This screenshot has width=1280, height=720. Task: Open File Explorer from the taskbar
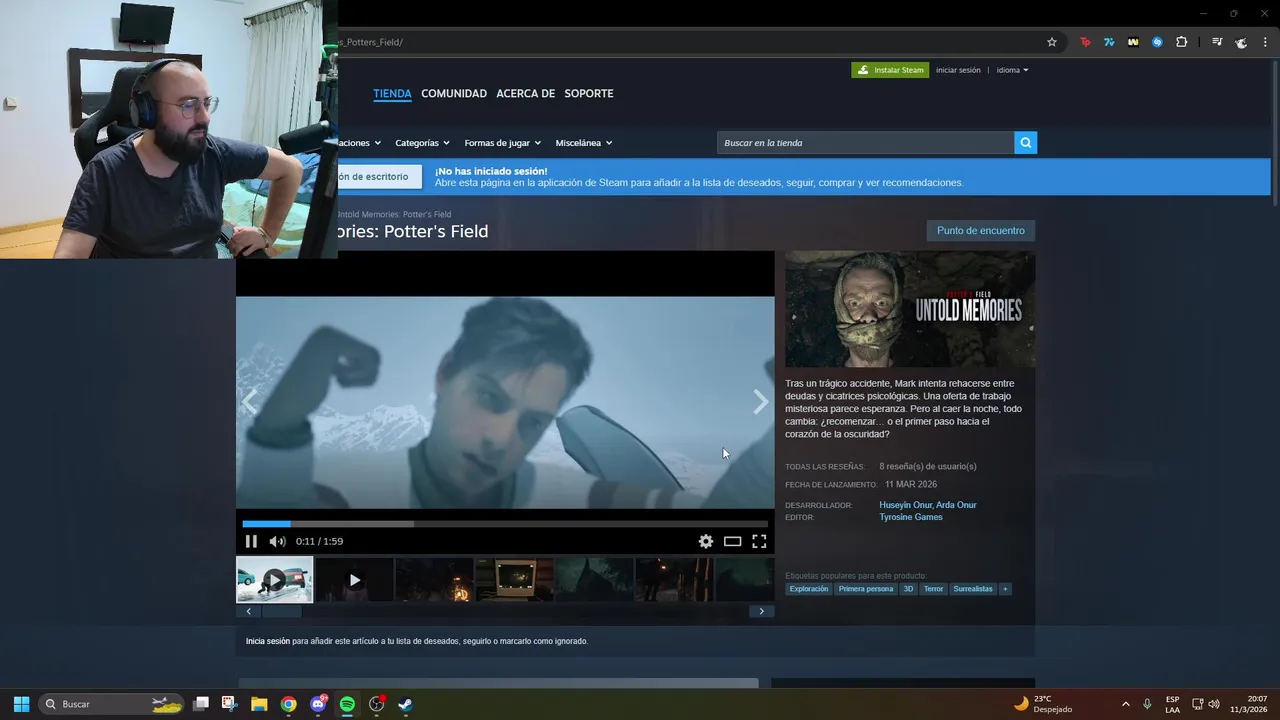[x=259, y=704]
